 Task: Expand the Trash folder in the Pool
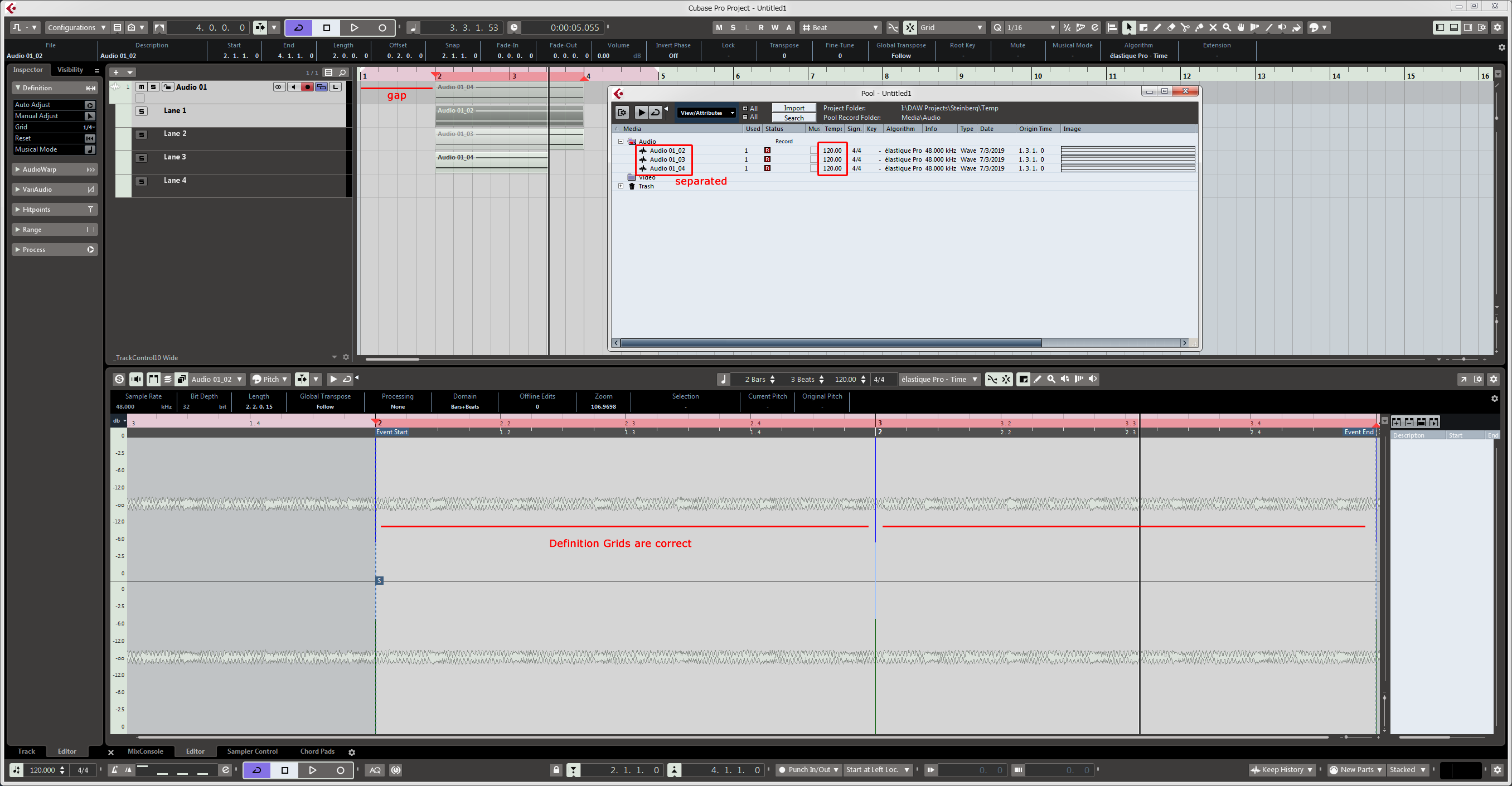point(621,186)
